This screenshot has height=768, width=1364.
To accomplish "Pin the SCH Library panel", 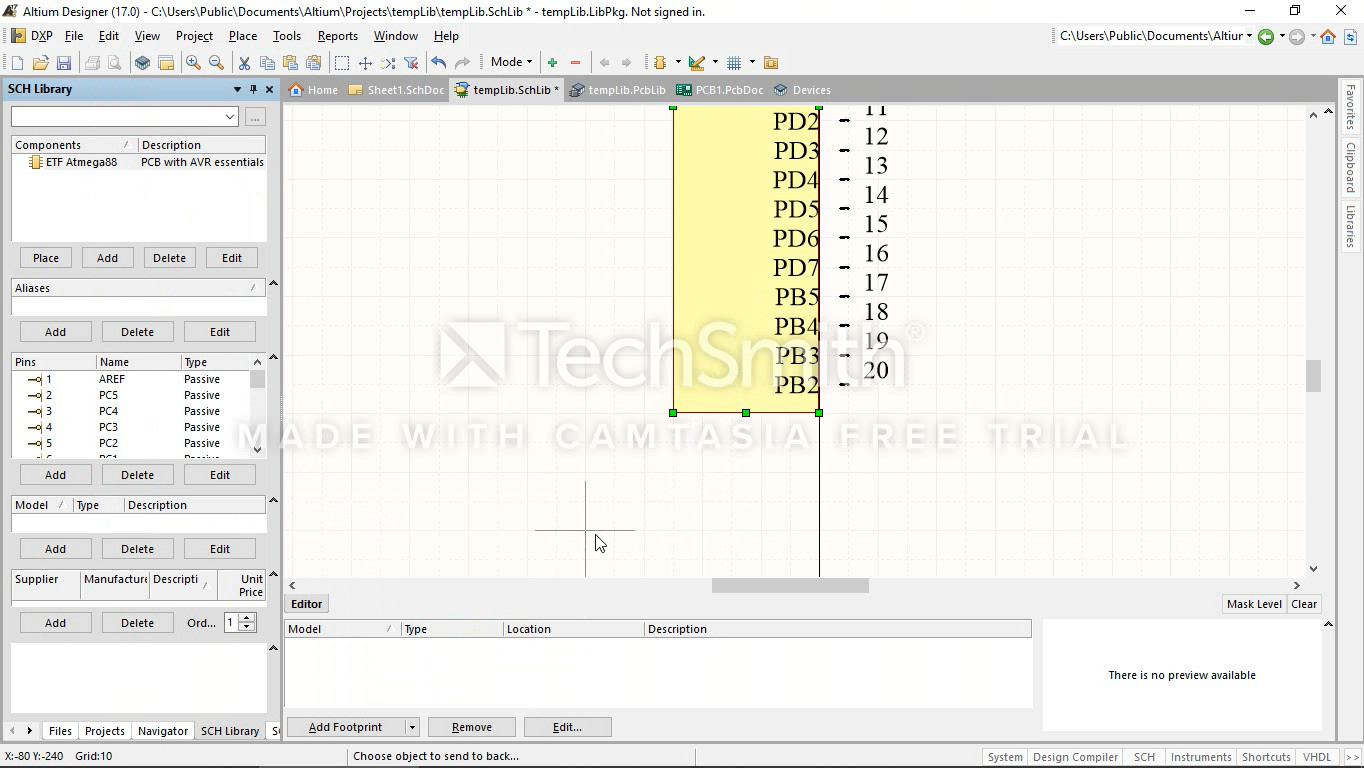I will 253,89.
